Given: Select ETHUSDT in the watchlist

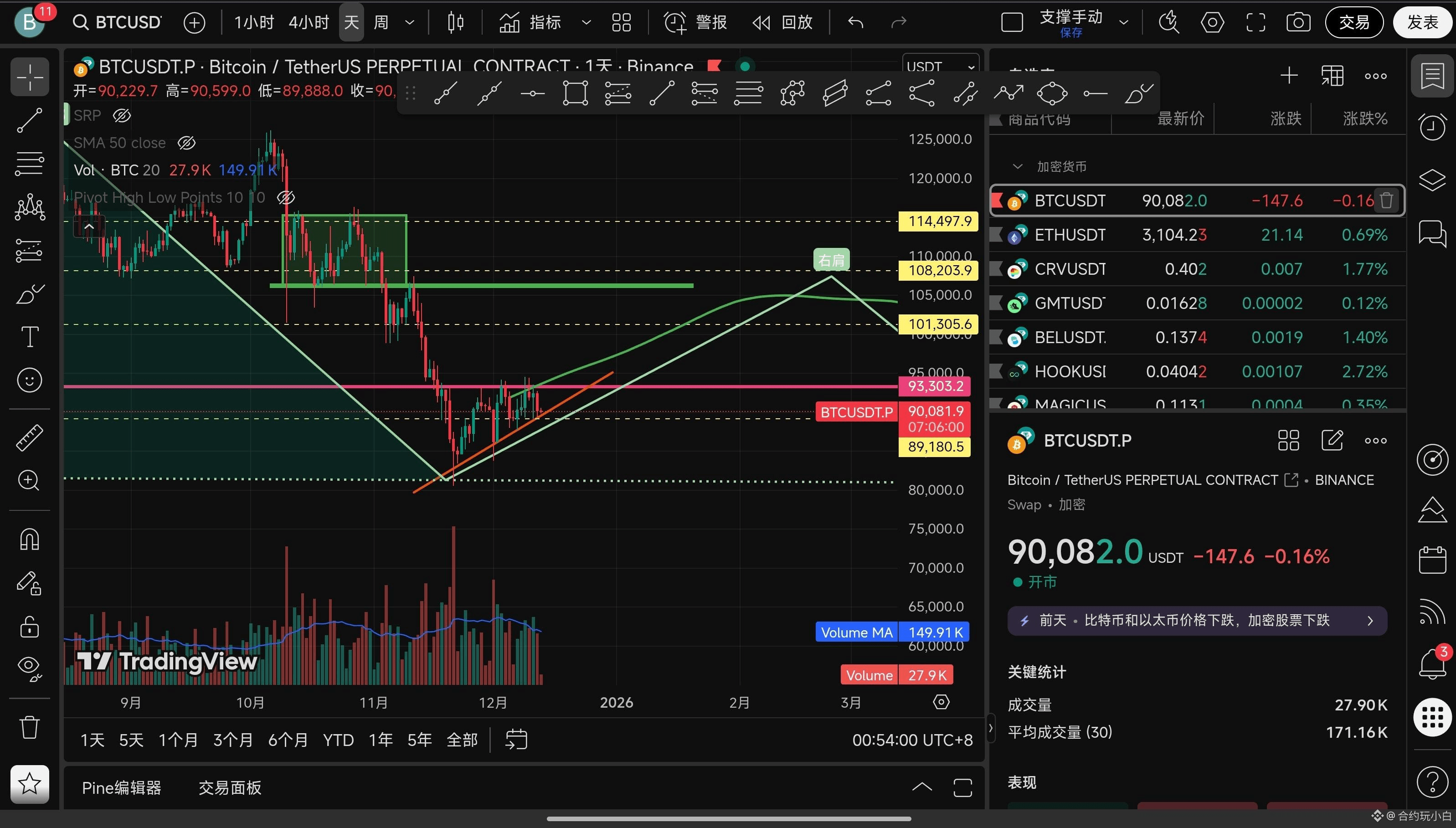Looking at the screenshot, I should point(1197,235).
